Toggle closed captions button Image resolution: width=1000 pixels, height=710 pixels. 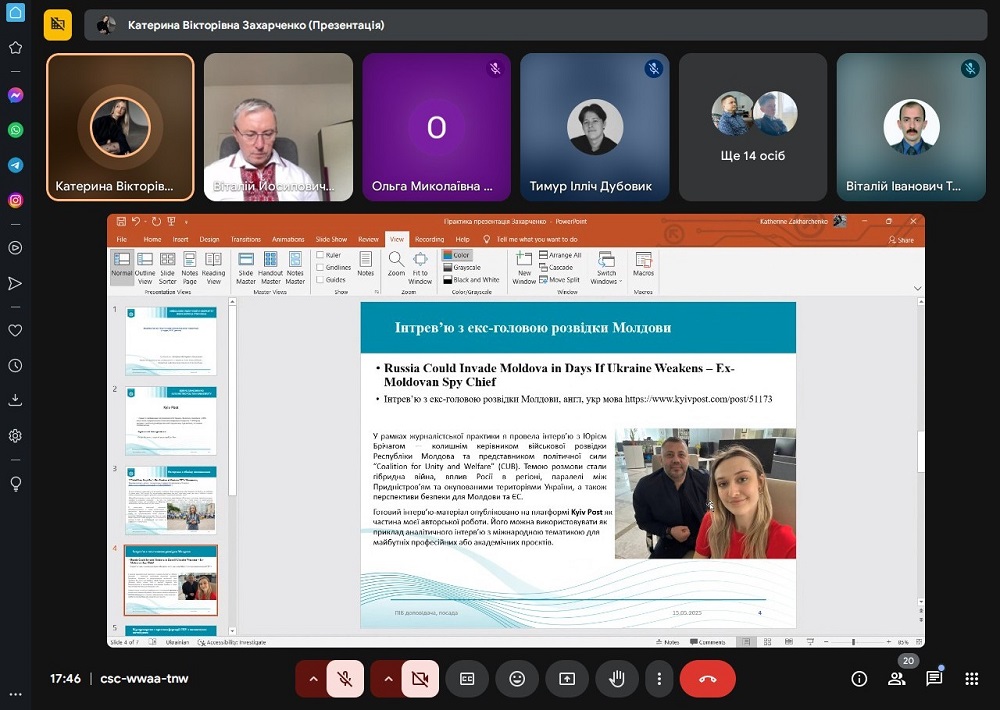coord(467,679)
